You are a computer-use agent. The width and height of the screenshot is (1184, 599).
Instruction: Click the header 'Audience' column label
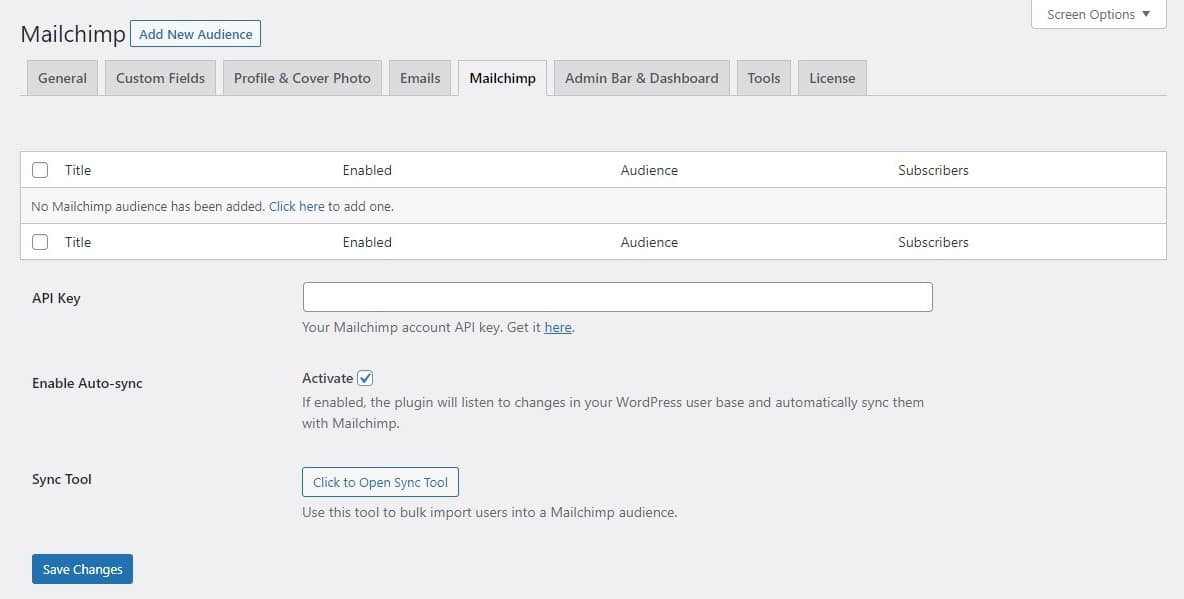tap(649, 170)
